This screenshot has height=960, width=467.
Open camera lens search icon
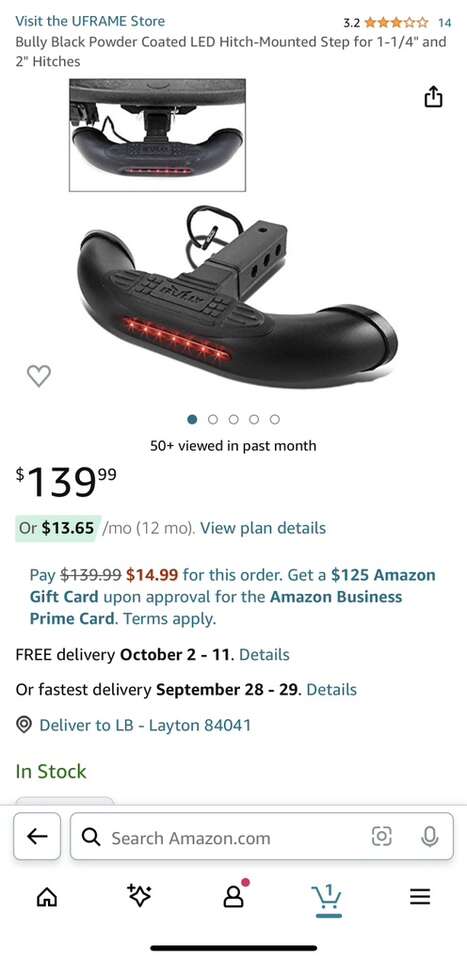(382, 836)
